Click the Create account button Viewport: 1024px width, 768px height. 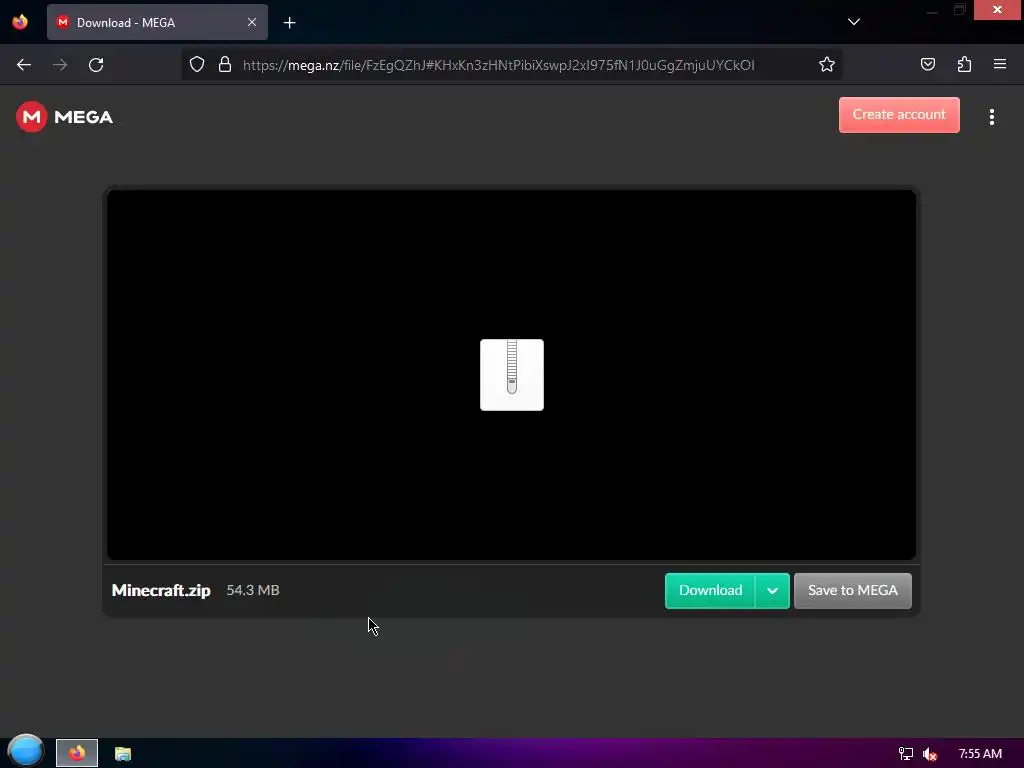(899, 115)
